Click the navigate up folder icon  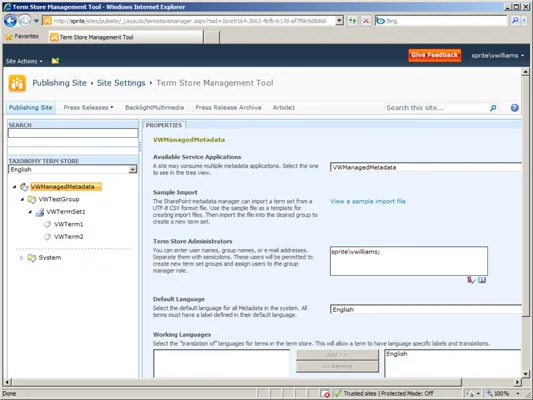55,61
